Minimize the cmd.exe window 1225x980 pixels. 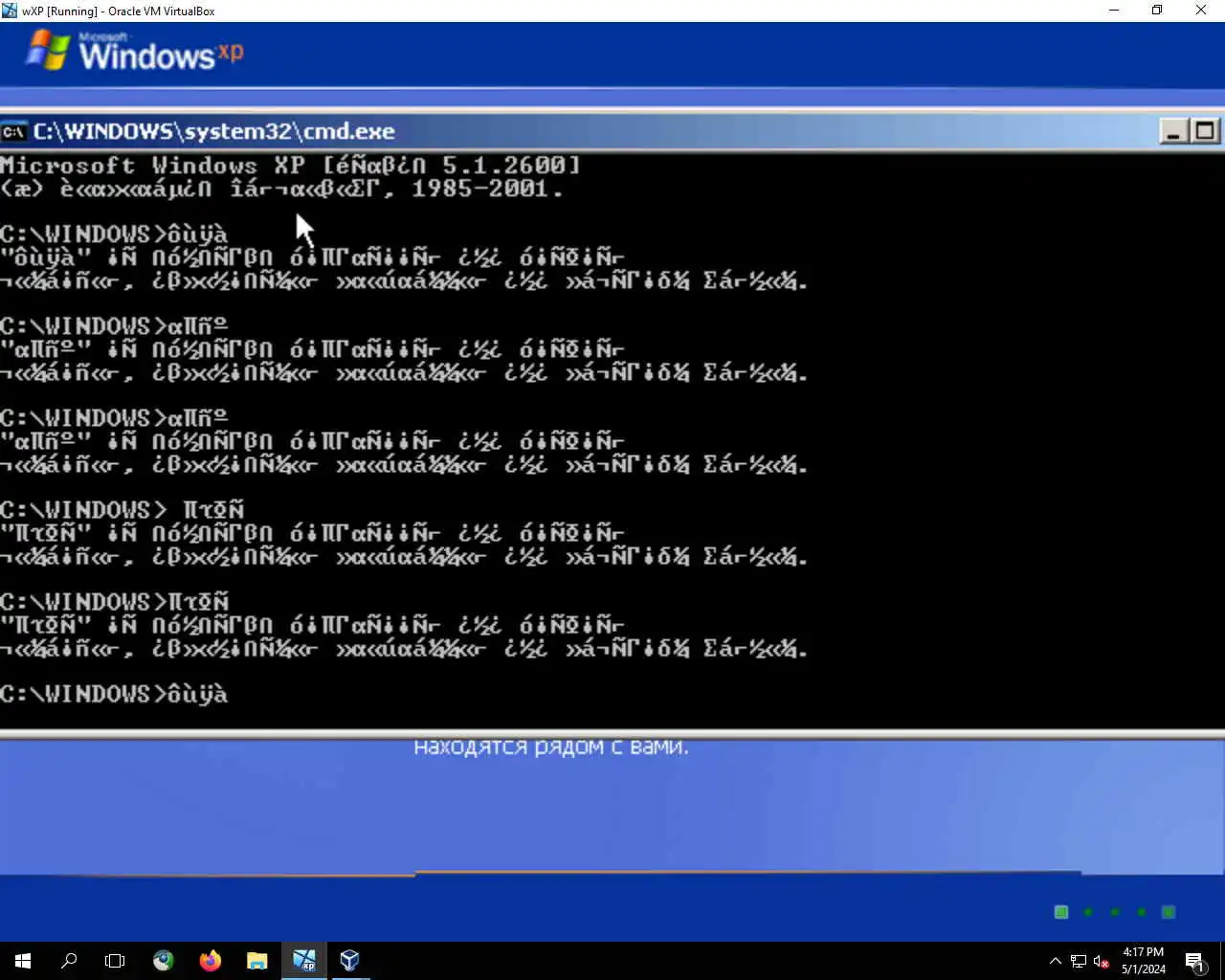[1173, 131]
